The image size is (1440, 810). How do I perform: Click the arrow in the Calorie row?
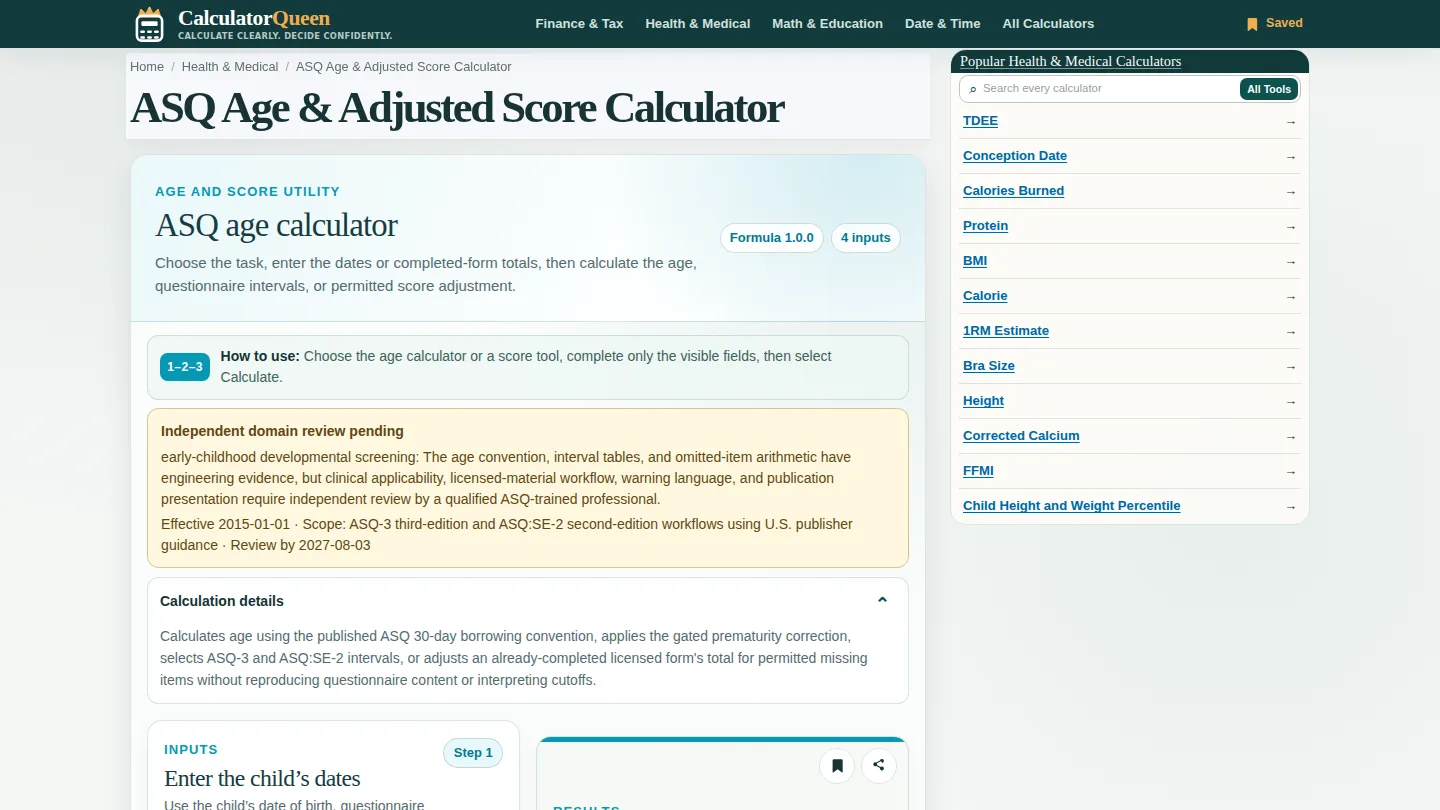[x=1291, y=297]
